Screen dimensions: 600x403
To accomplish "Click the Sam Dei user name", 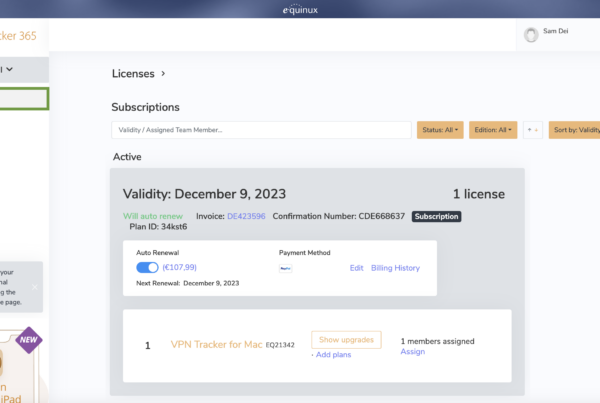I will pos(556,31).
